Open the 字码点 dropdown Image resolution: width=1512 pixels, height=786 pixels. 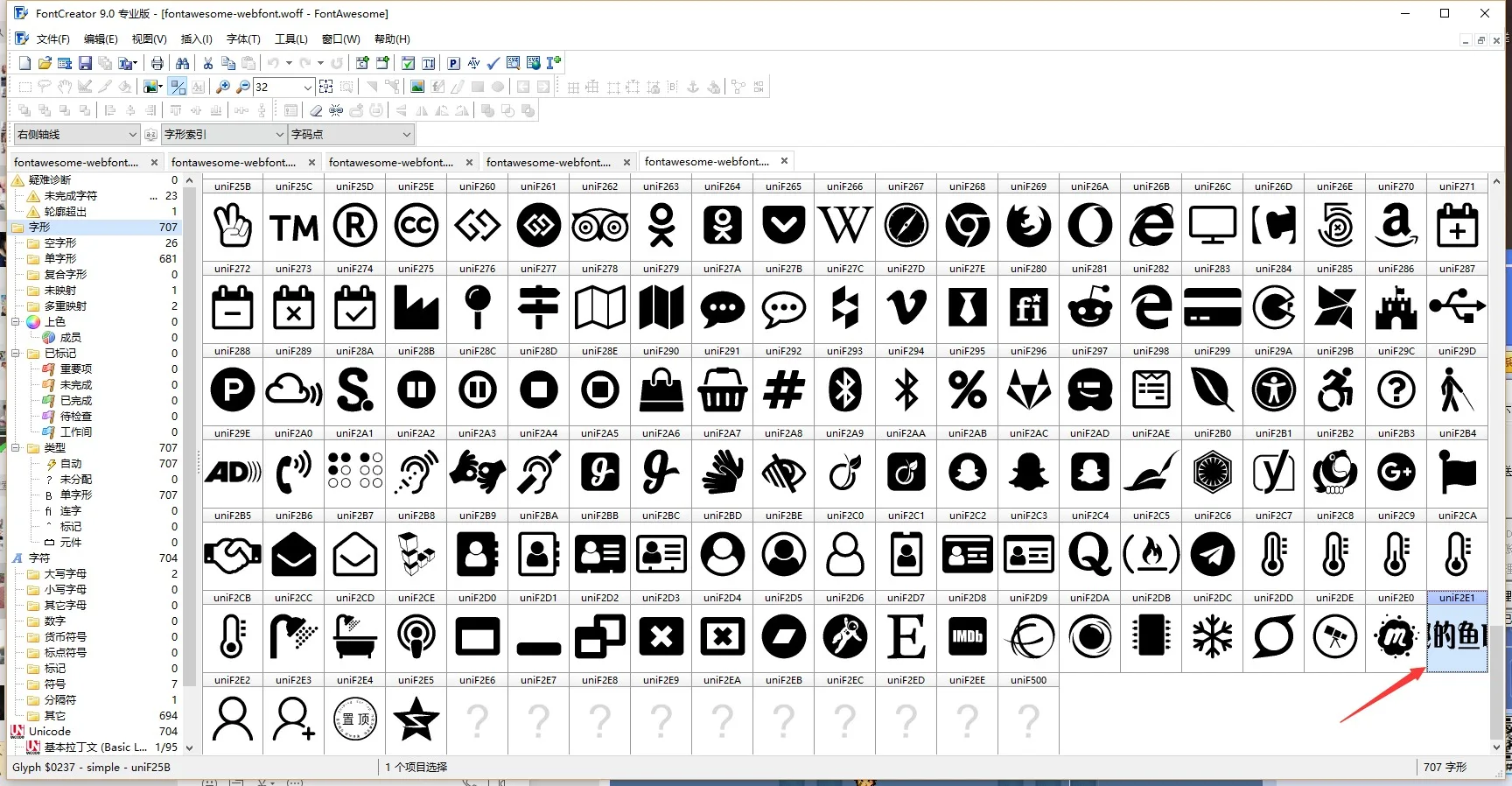pos(351,134)
